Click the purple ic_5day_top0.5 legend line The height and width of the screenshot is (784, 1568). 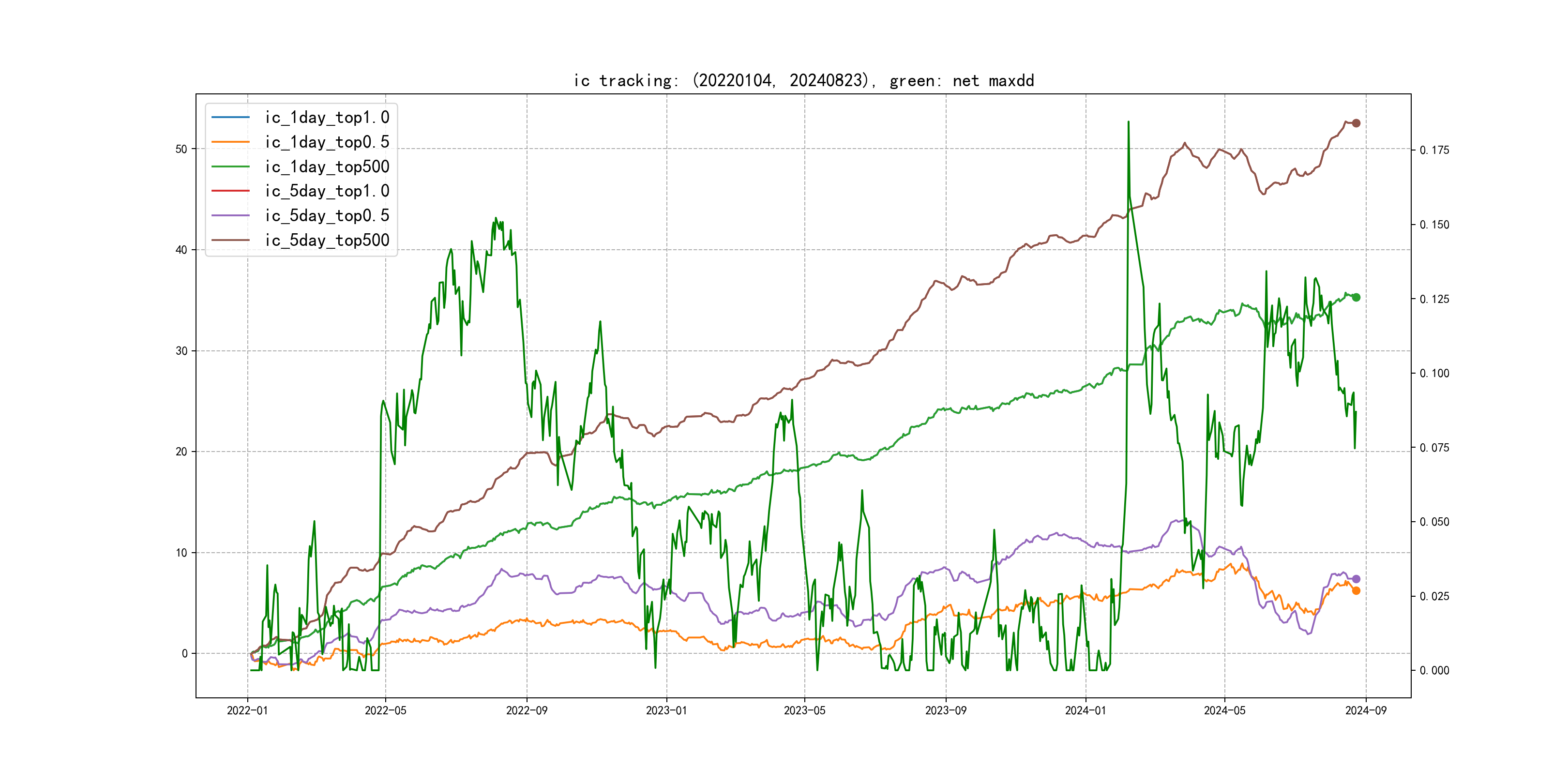click(x=230, y=215)
